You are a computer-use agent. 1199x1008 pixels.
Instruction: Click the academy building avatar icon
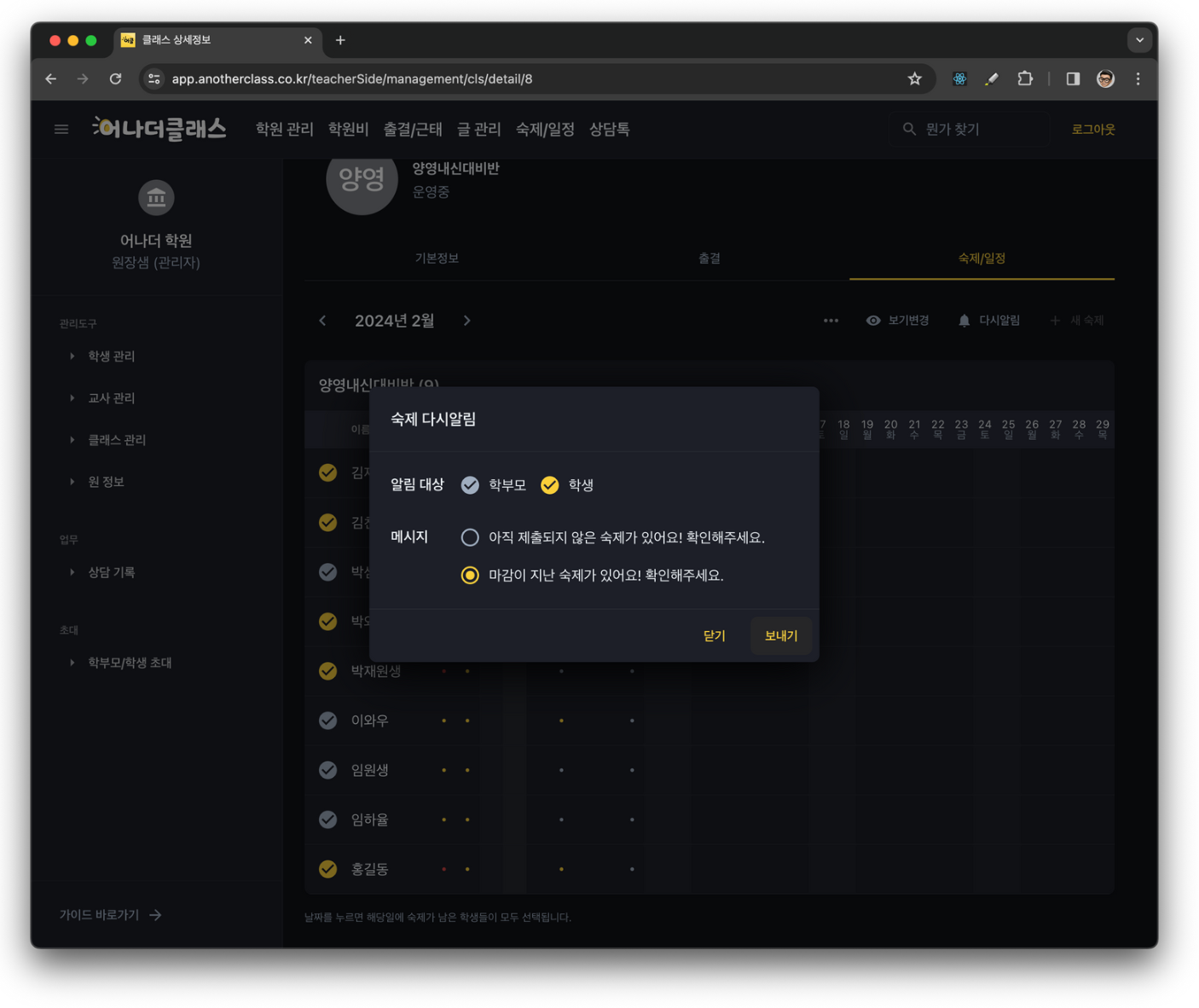(156, 198)
